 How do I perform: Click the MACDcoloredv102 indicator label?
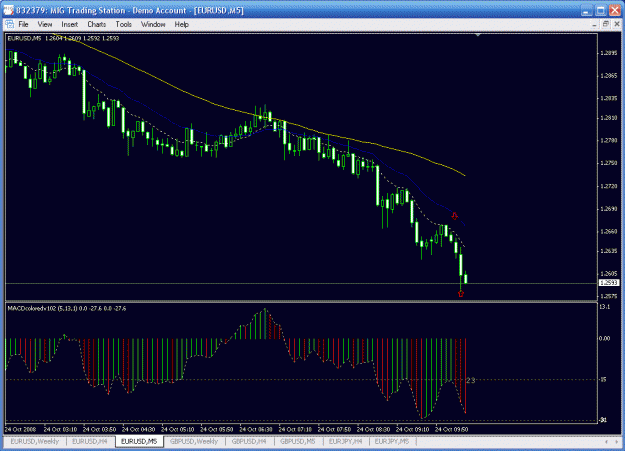[67, 308]
